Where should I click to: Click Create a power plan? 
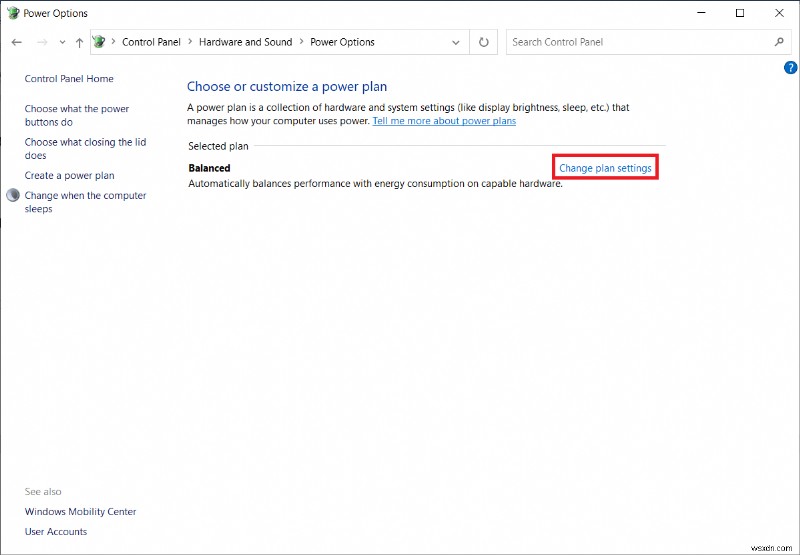tap(69, 176)
